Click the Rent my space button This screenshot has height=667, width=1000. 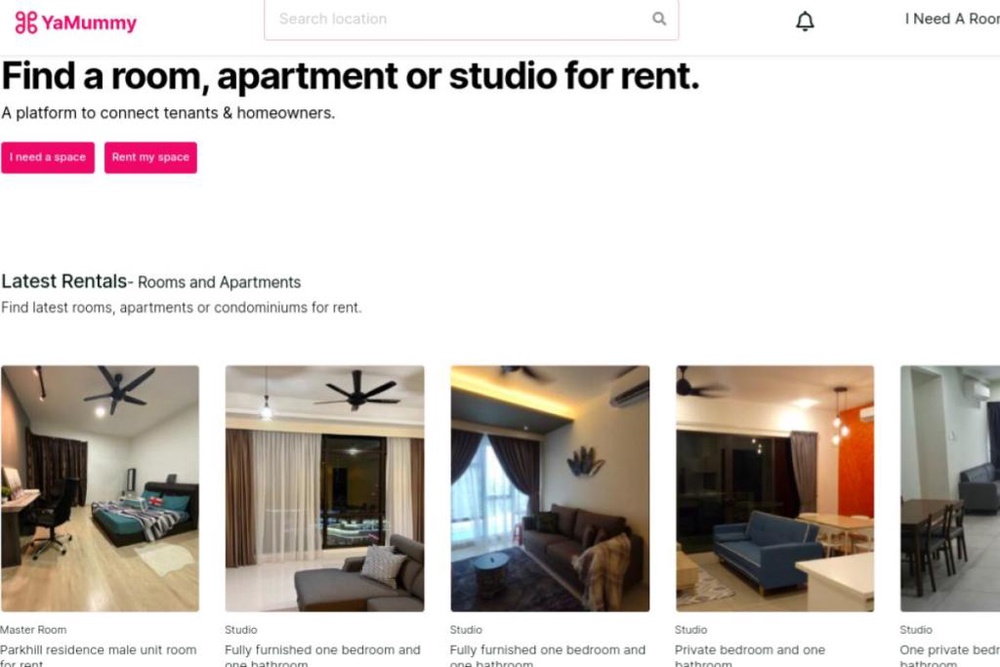[x=151, y=158]
